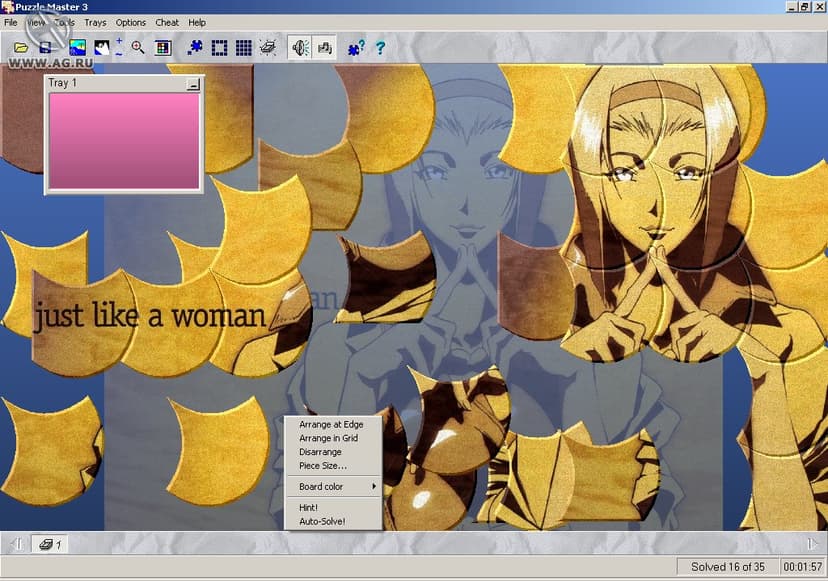The height and width of the screenshot is (581, 828).
Task: Click the blue question mark help icon
Action: [380, 48]
